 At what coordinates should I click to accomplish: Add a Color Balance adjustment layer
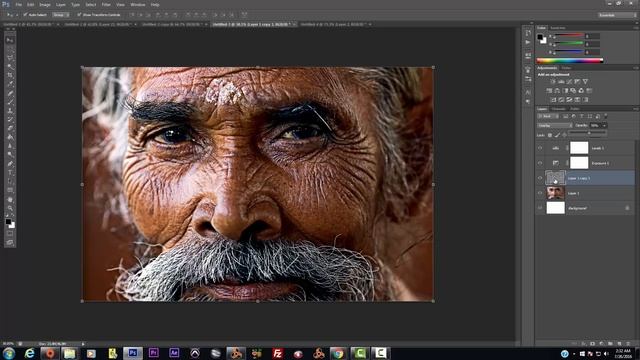tap(557, 91)
